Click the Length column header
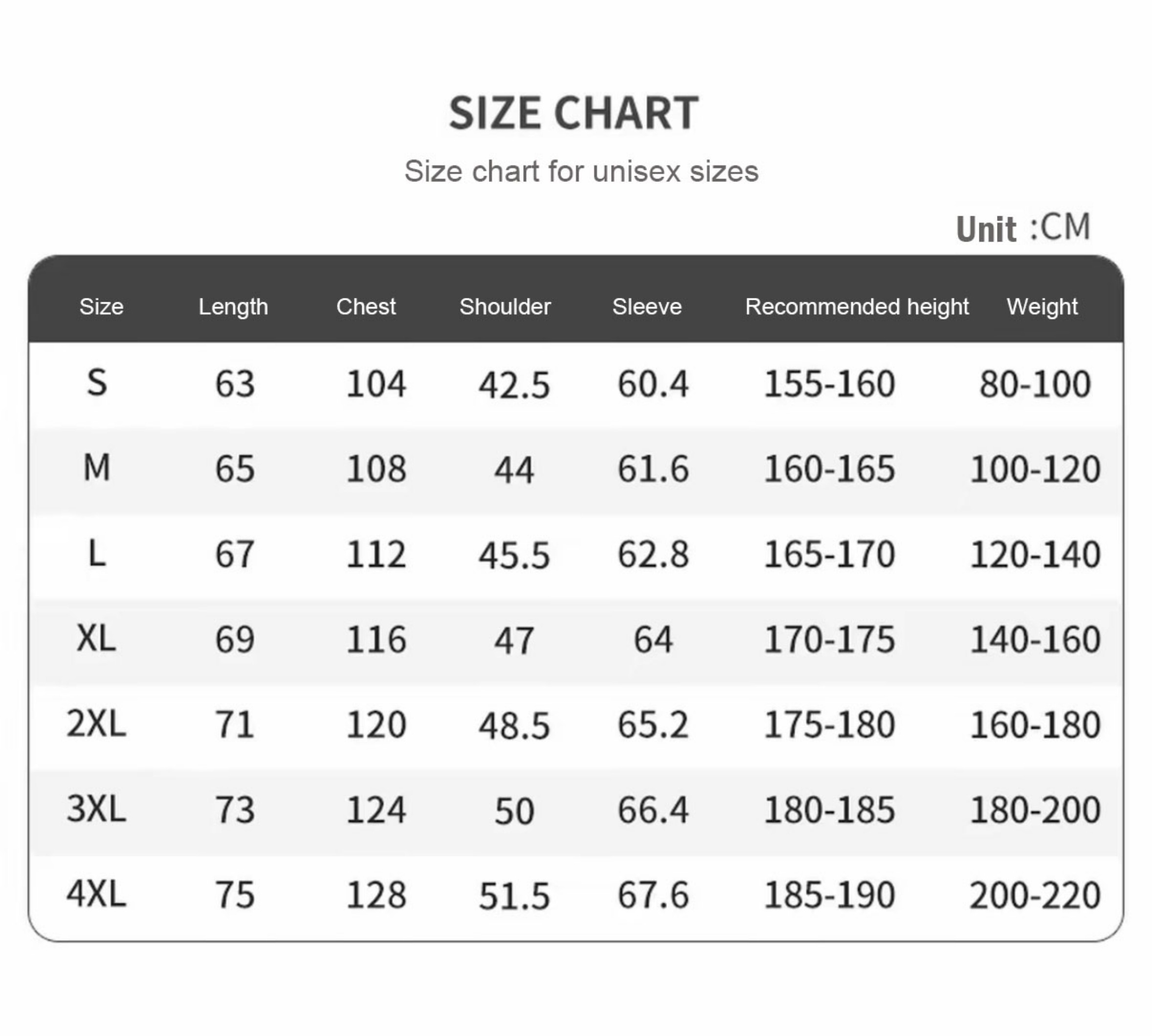Image resolution: width=1152 pixels, height=1036 pixels. (x=233, y=307)
